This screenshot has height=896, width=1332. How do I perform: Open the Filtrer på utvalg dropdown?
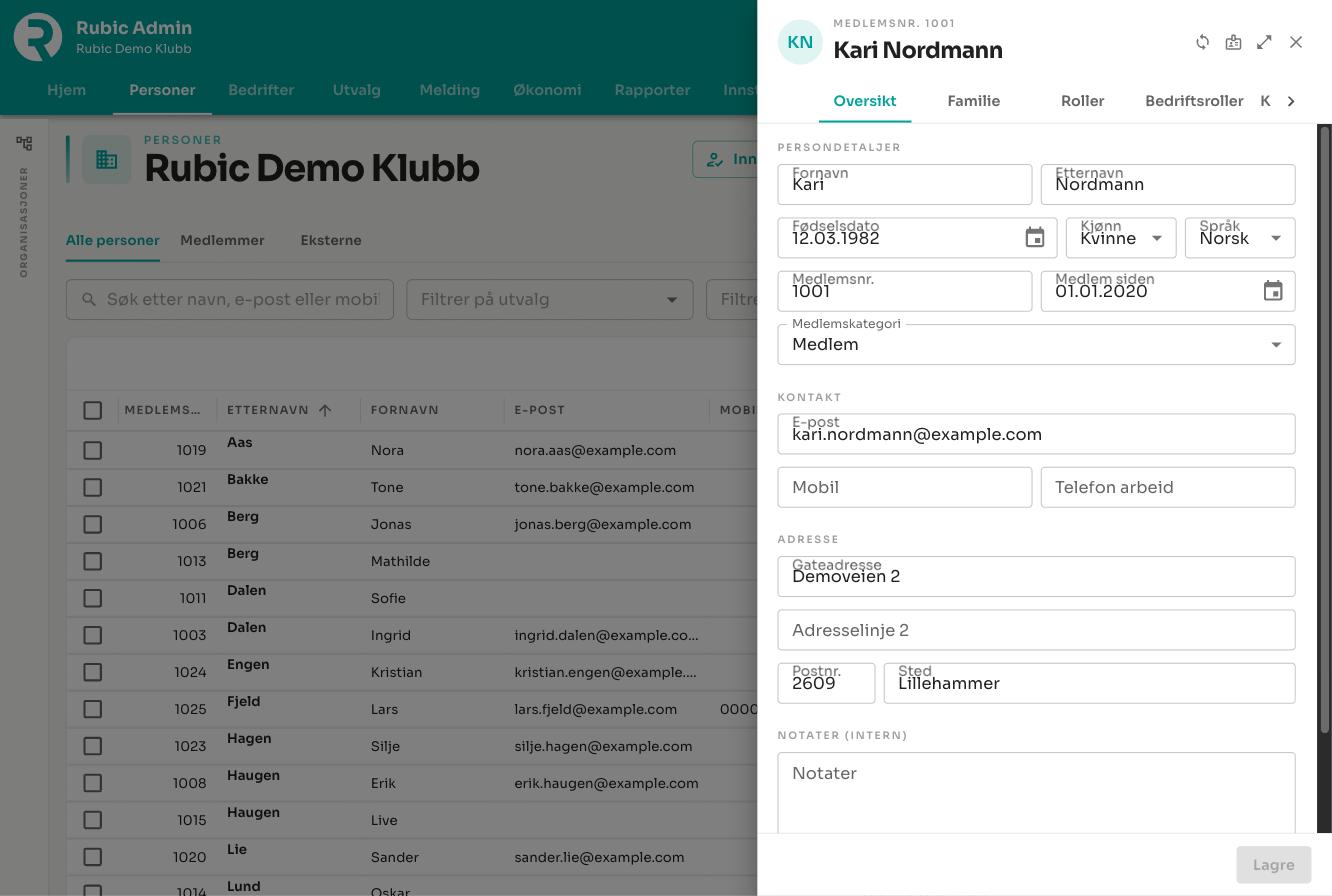pos(550,299)
